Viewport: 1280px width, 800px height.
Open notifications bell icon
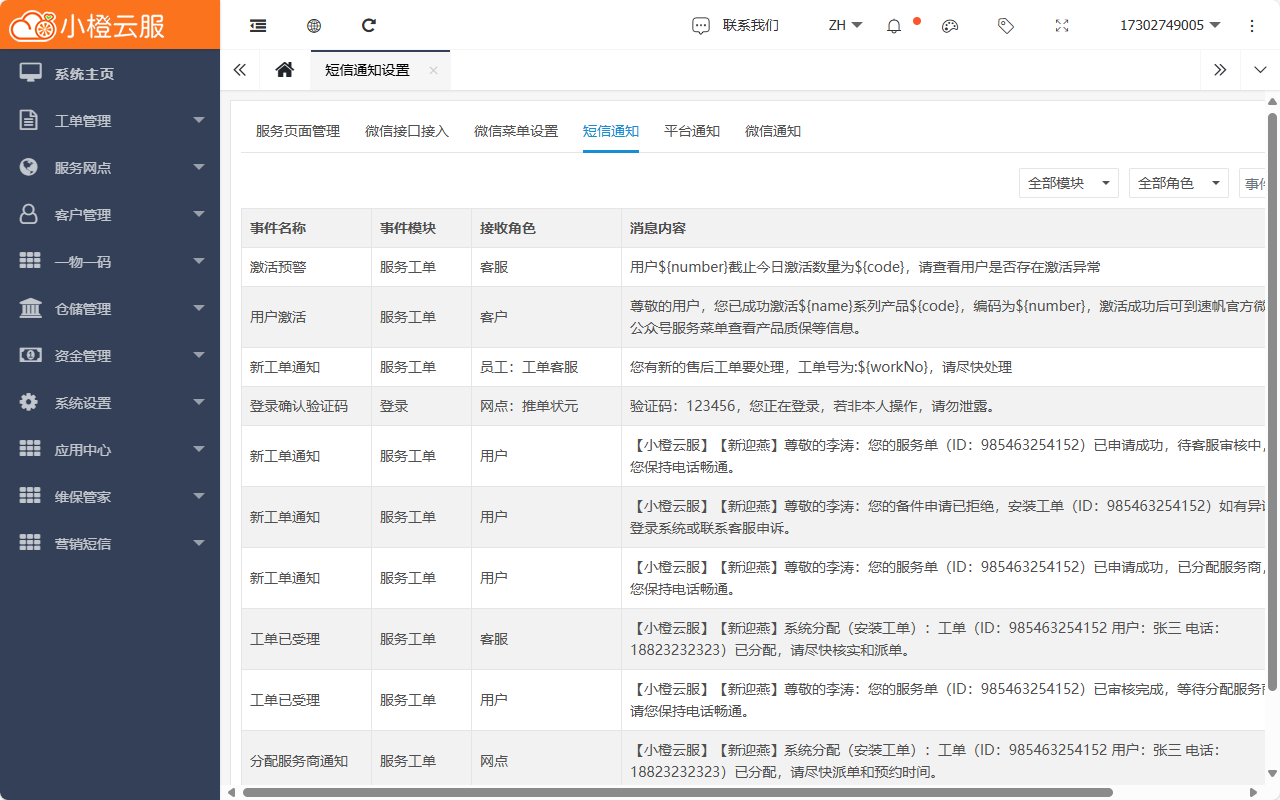[894, 26]
